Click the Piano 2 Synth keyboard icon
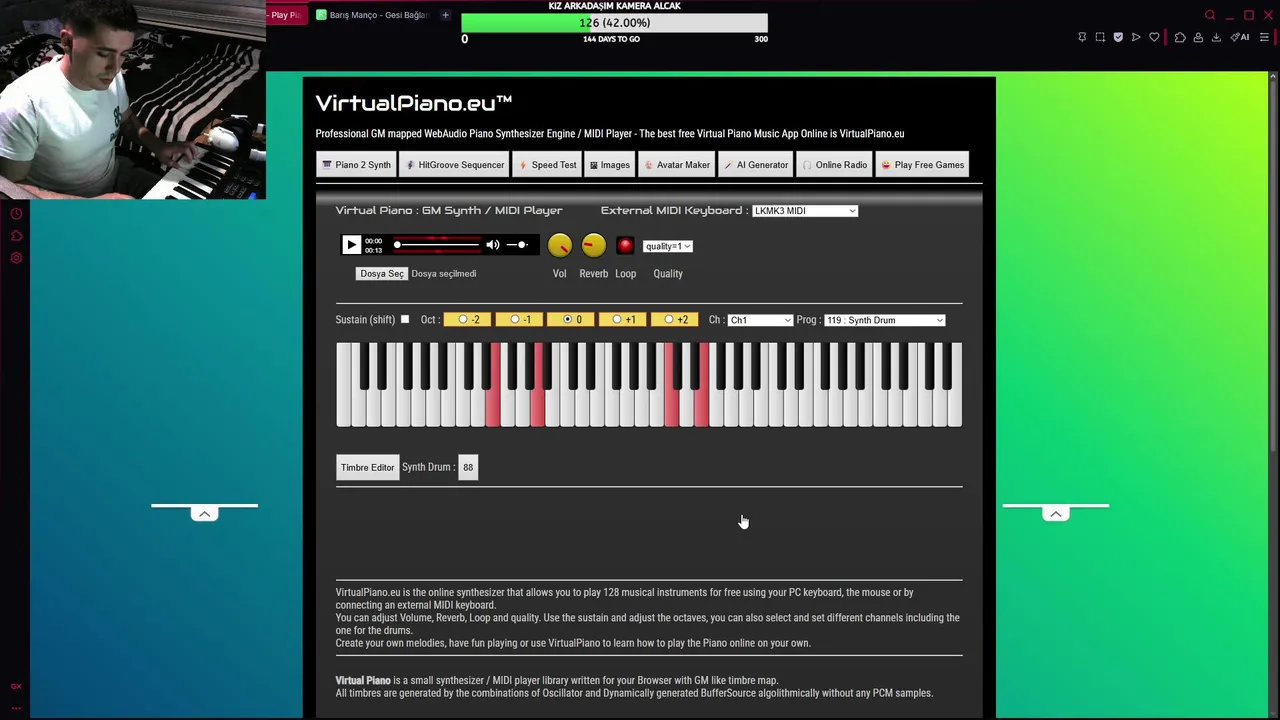1280x720 pixels. [327, 165]
